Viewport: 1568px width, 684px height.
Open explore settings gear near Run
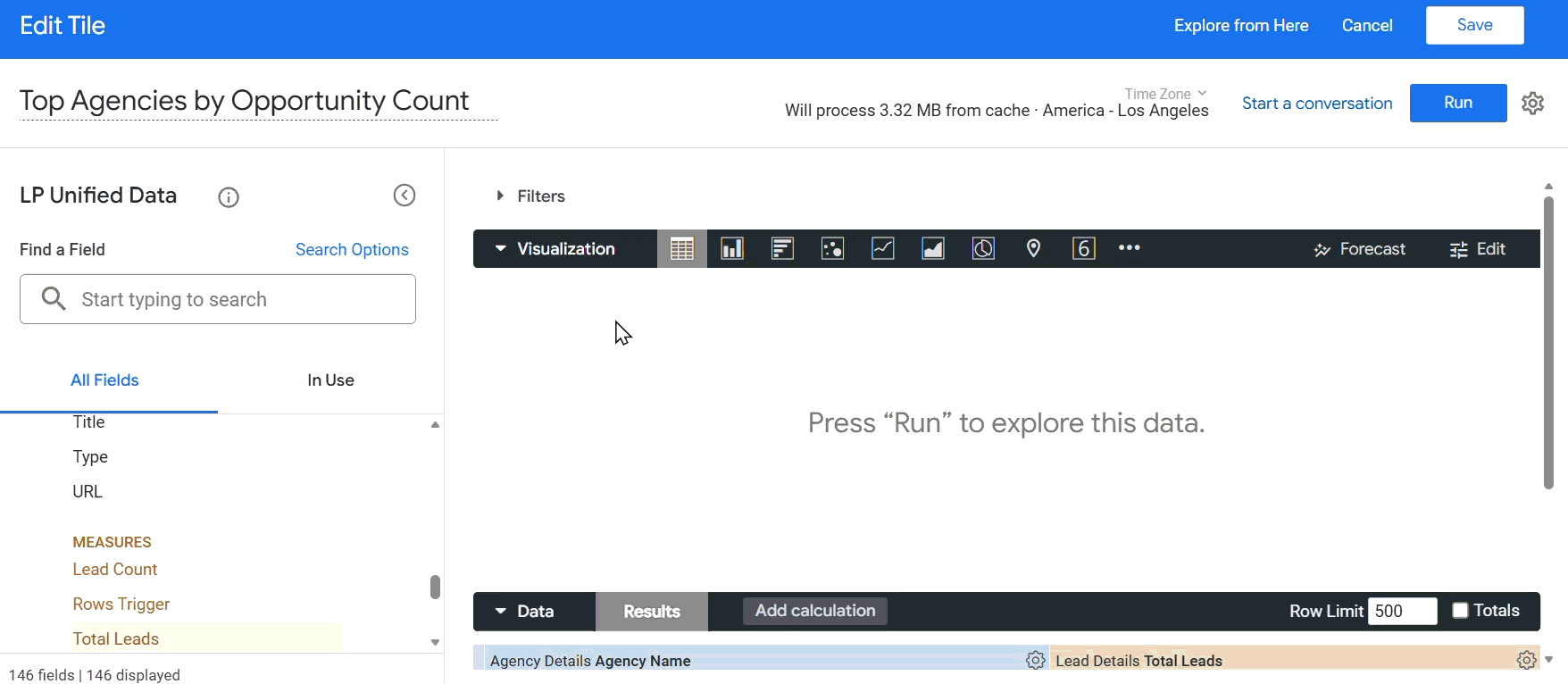click(1533, 104)
